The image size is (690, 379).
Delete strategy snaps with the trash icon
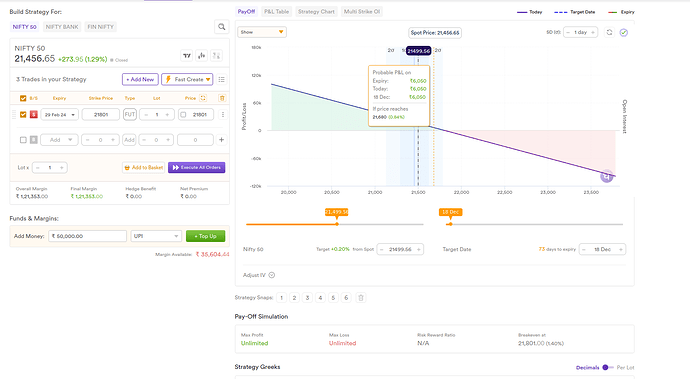360,298
